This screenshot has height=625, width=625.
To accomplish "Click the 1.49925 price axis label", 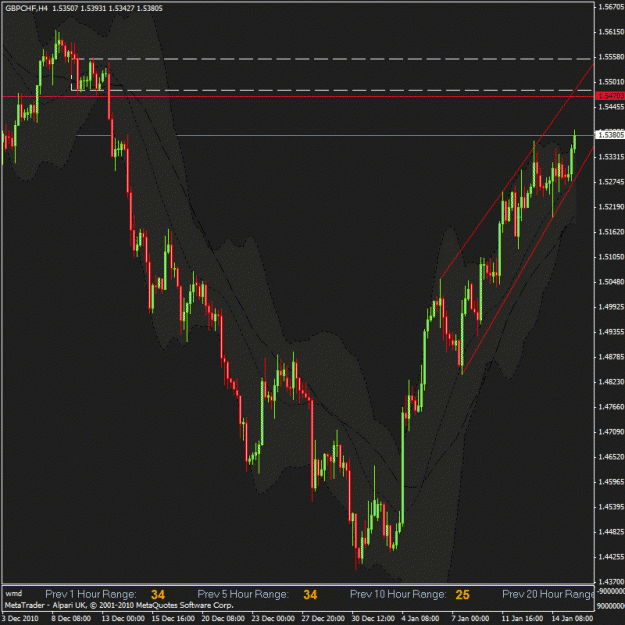I will [611, 307].
